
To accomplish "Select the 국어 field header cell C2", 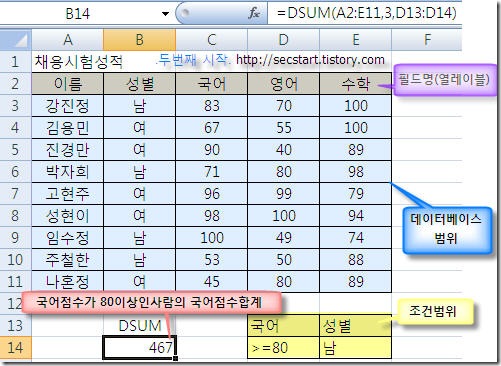I will point(212,83).
